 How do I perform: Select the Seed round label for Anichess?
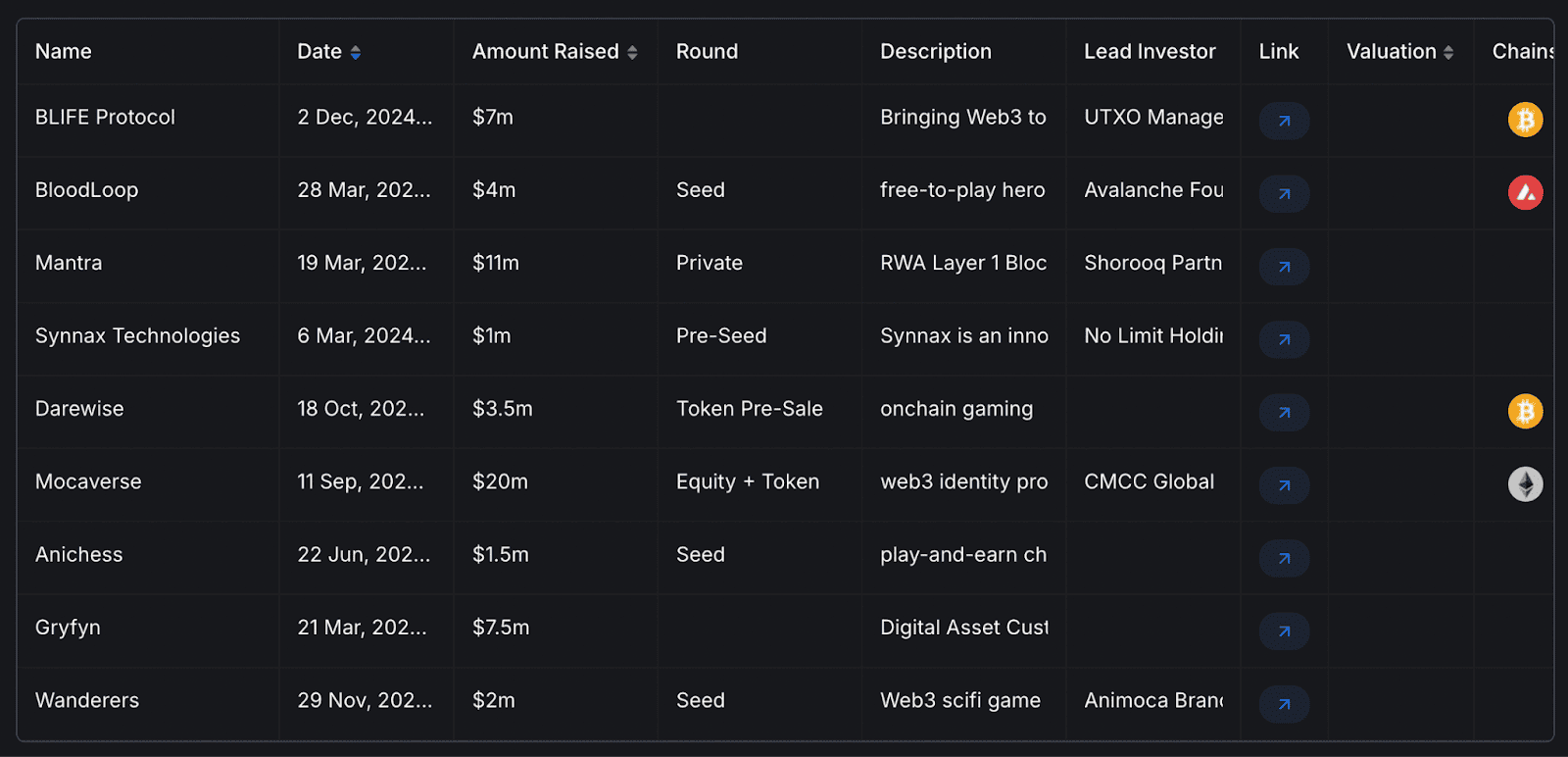(x=700, y=554)
